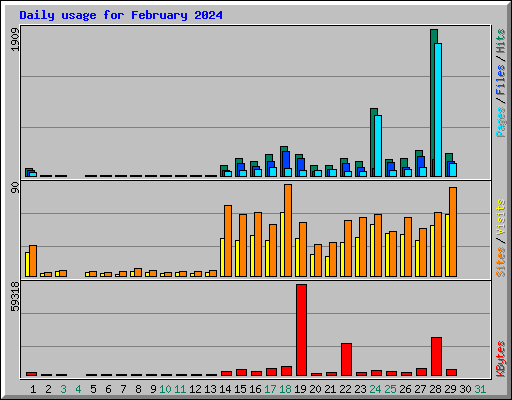Click the 90 visits axis value
512x400 pixels.
[x=15, y=188]
